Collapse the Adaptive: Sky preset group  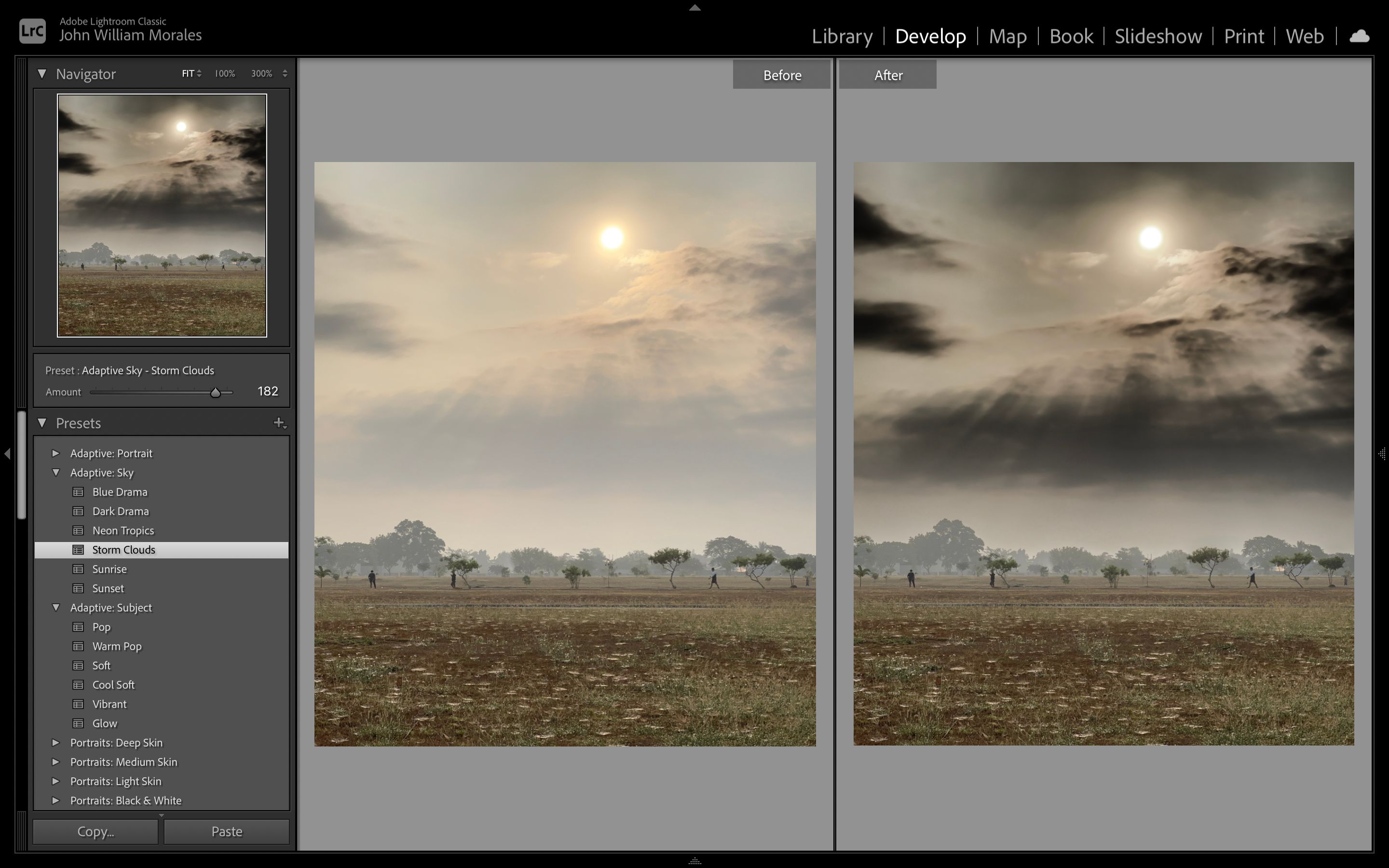coord(55,473)
